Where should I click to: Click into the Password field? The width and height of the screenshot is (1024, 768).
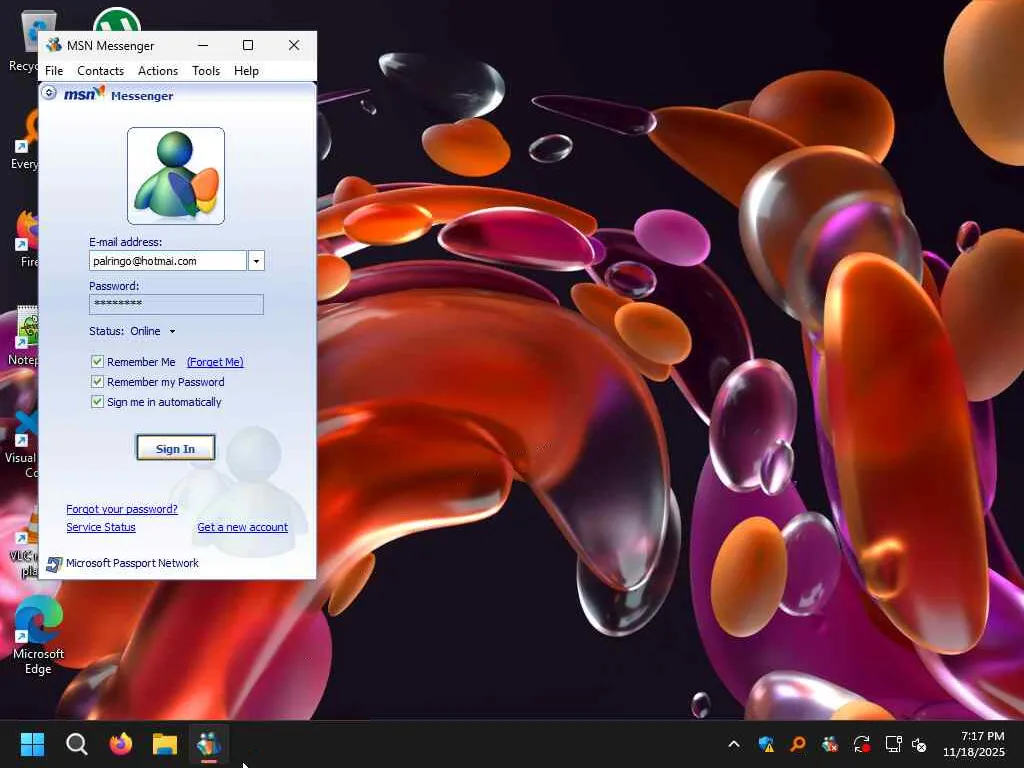[176, 304]
